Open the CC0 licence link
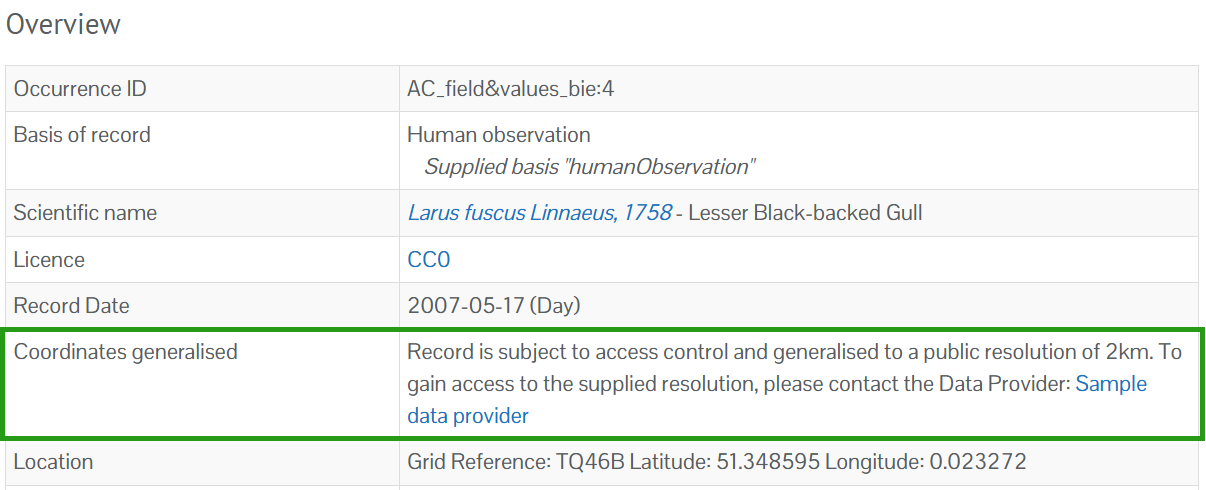Viewport: 1206px width, 490px height. tap(429, 260)
